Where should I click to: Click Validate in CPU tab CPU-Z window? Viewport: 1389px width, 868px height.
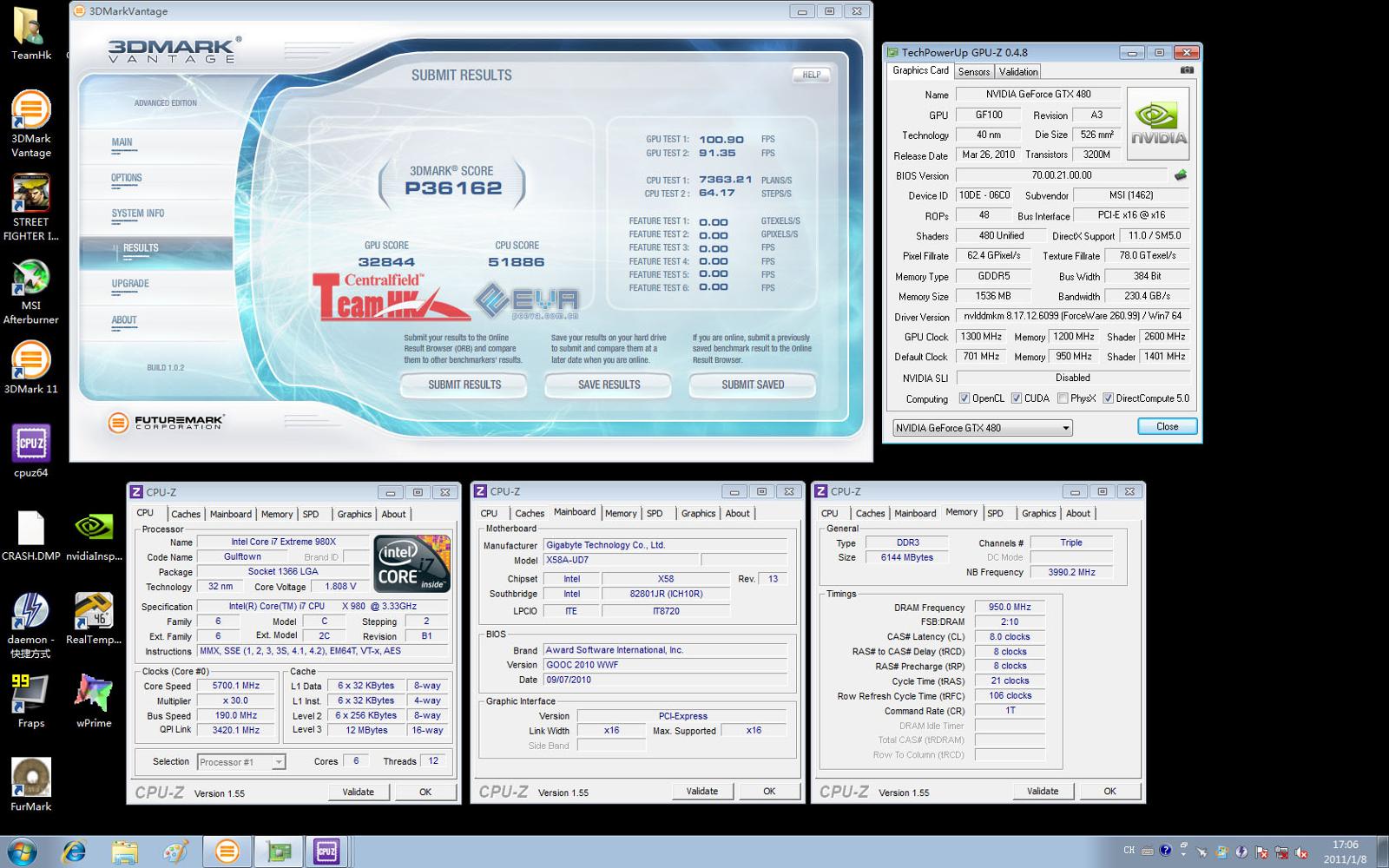point(358,792)
